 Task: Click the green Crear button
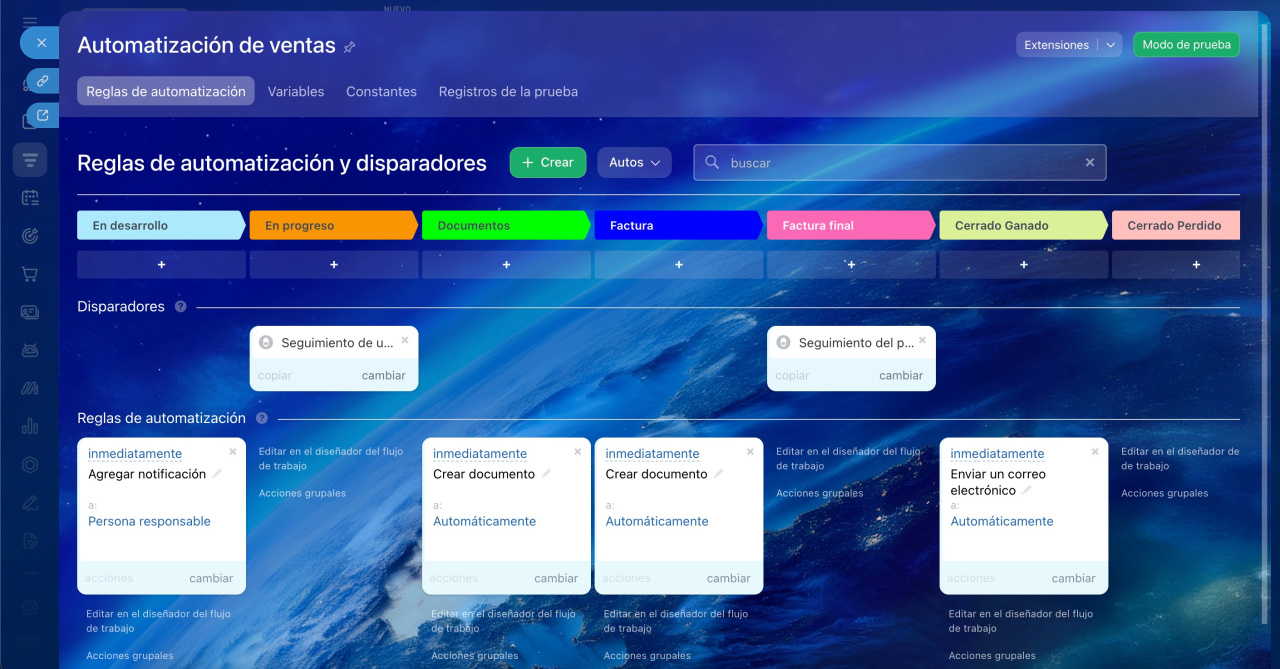[548, 162]
